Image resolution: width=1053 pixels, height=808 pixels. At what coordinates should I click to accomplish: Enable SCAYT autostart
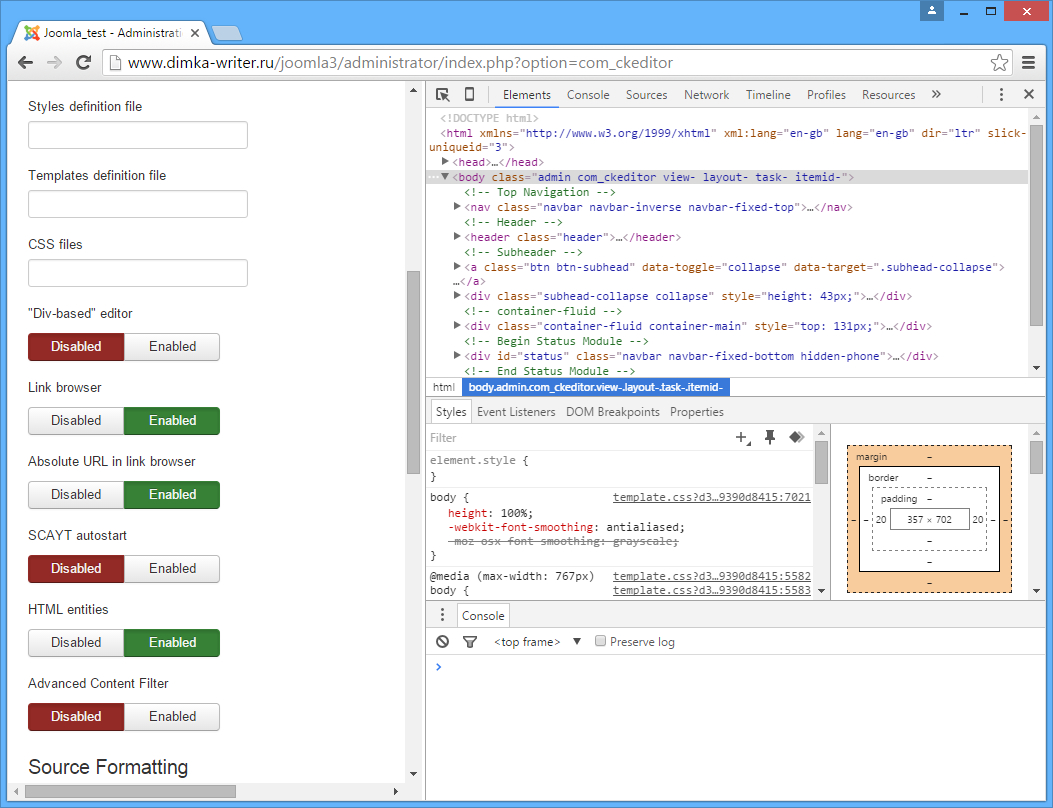pos(172,569)
